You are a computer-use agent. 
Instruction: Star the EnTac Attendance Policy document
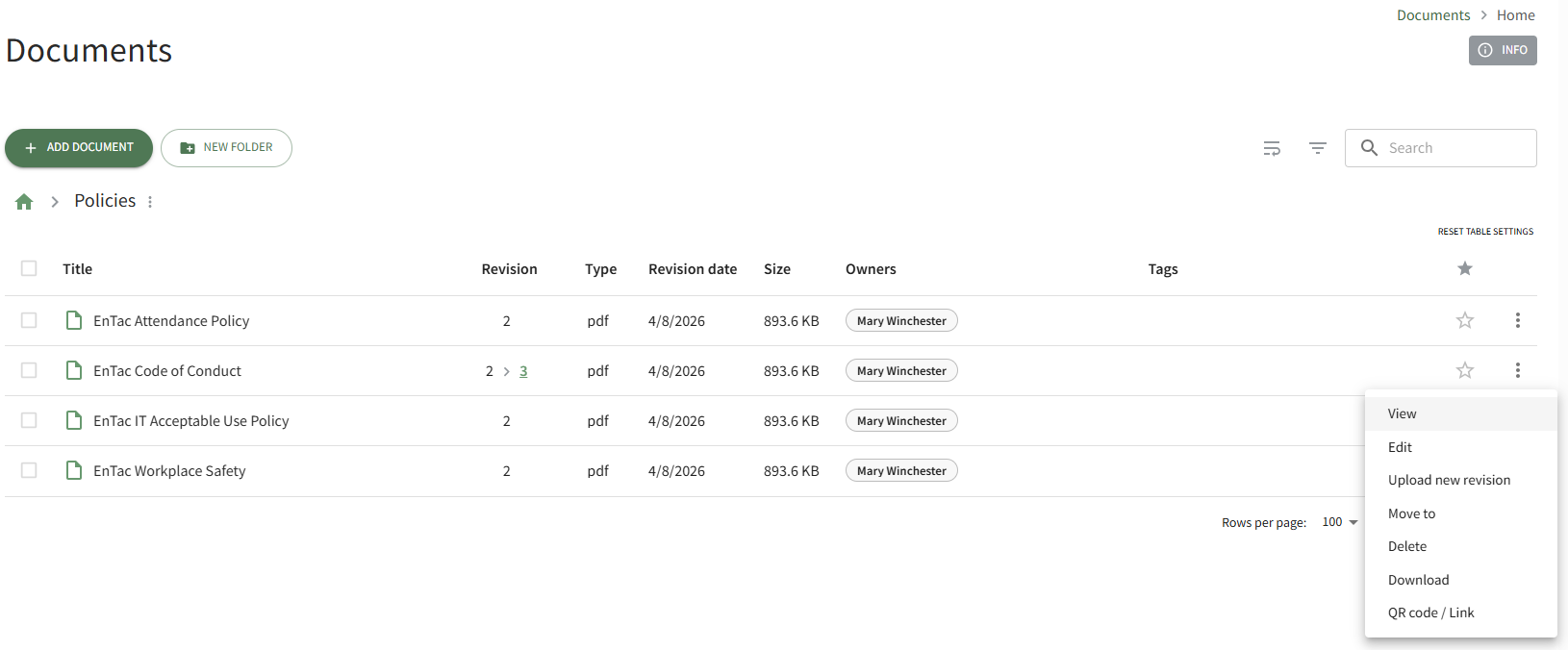coord(1464,320)
